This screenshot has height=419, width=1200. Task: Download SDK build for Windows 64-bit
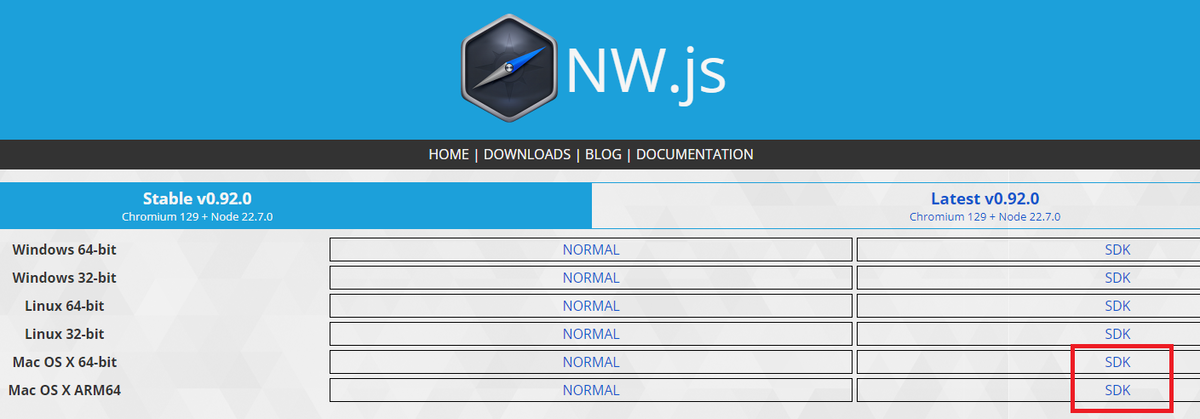(x=1028, y=249)
